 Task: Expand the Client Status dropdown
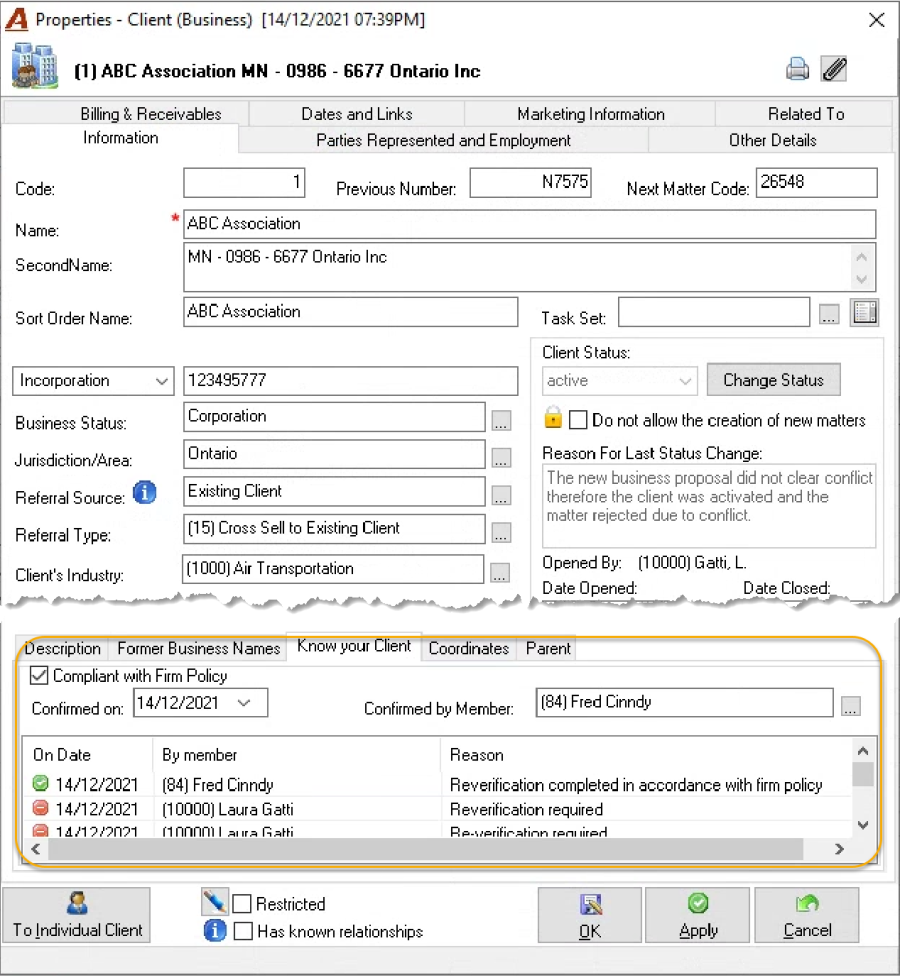(620, 381)
